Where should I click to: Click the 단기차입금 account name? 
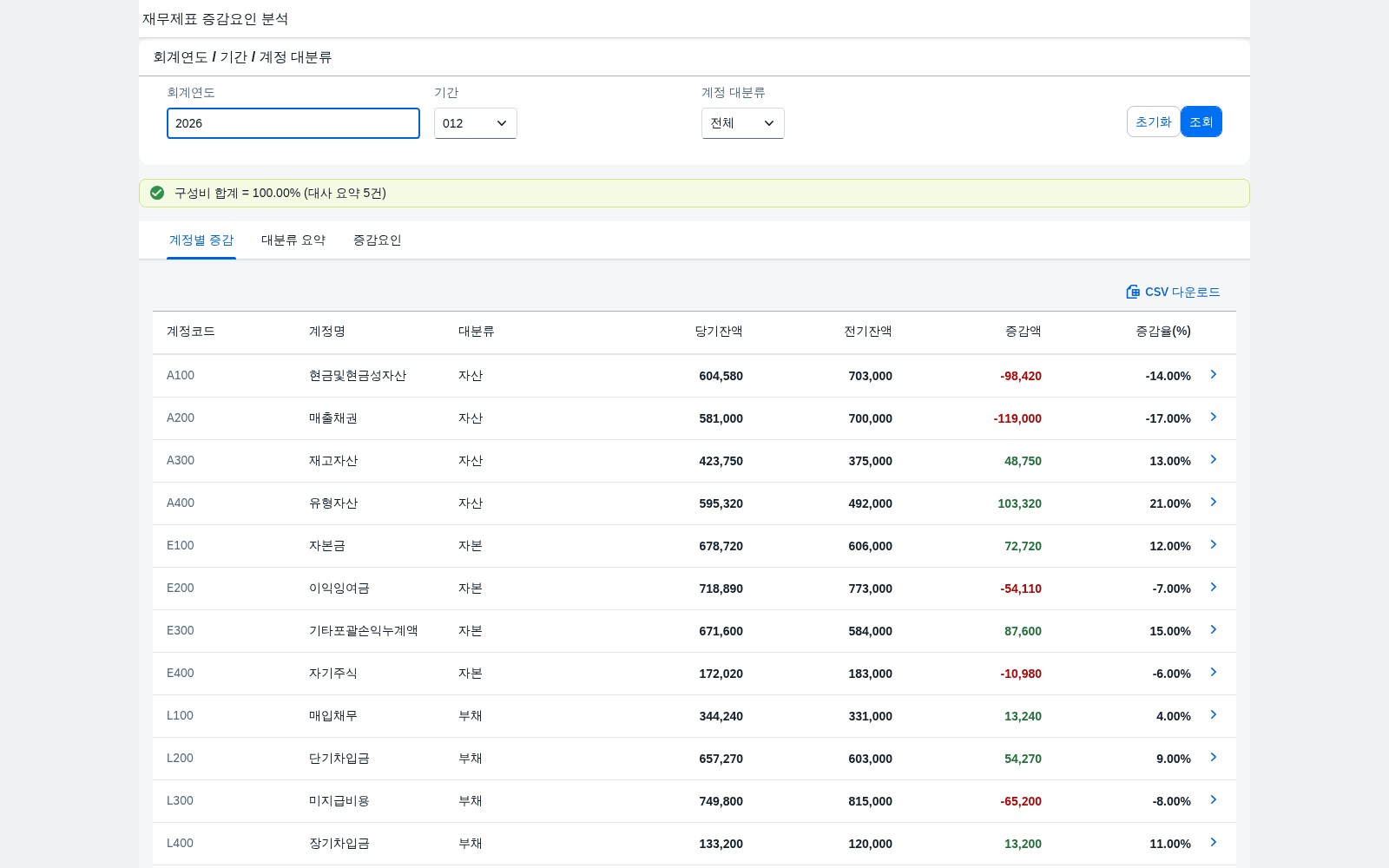(x=339, y=759)
